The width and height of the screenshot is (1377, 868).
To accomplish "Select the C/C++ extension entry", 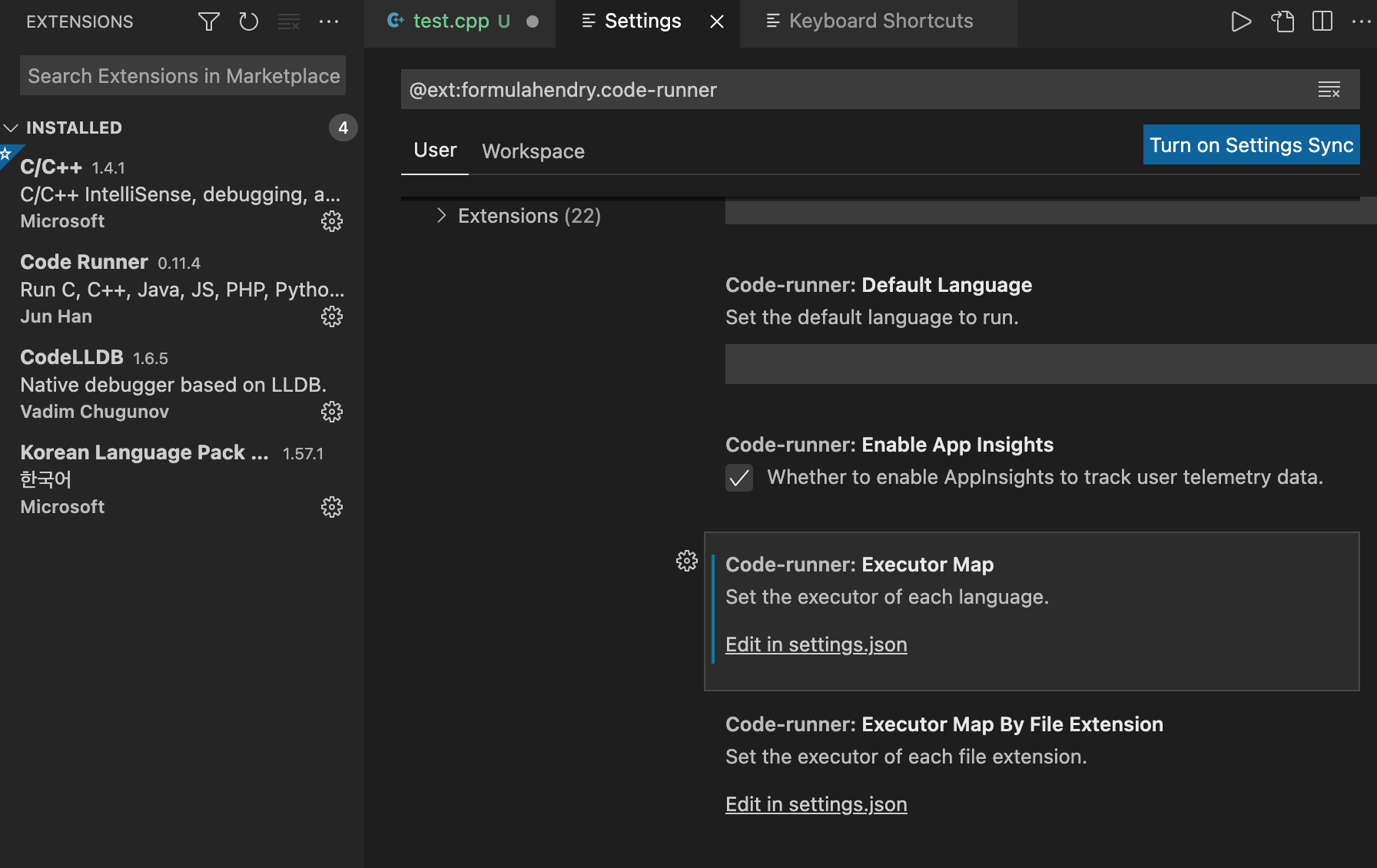I will (182, 194).
